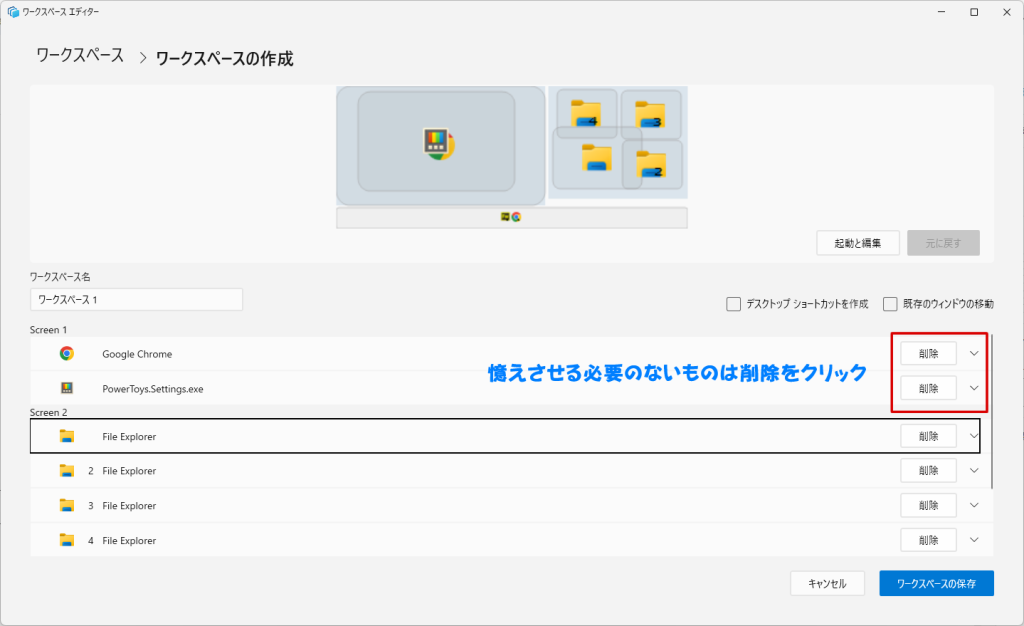Click the first File Explorer folder icon

(x=67, y=436)
